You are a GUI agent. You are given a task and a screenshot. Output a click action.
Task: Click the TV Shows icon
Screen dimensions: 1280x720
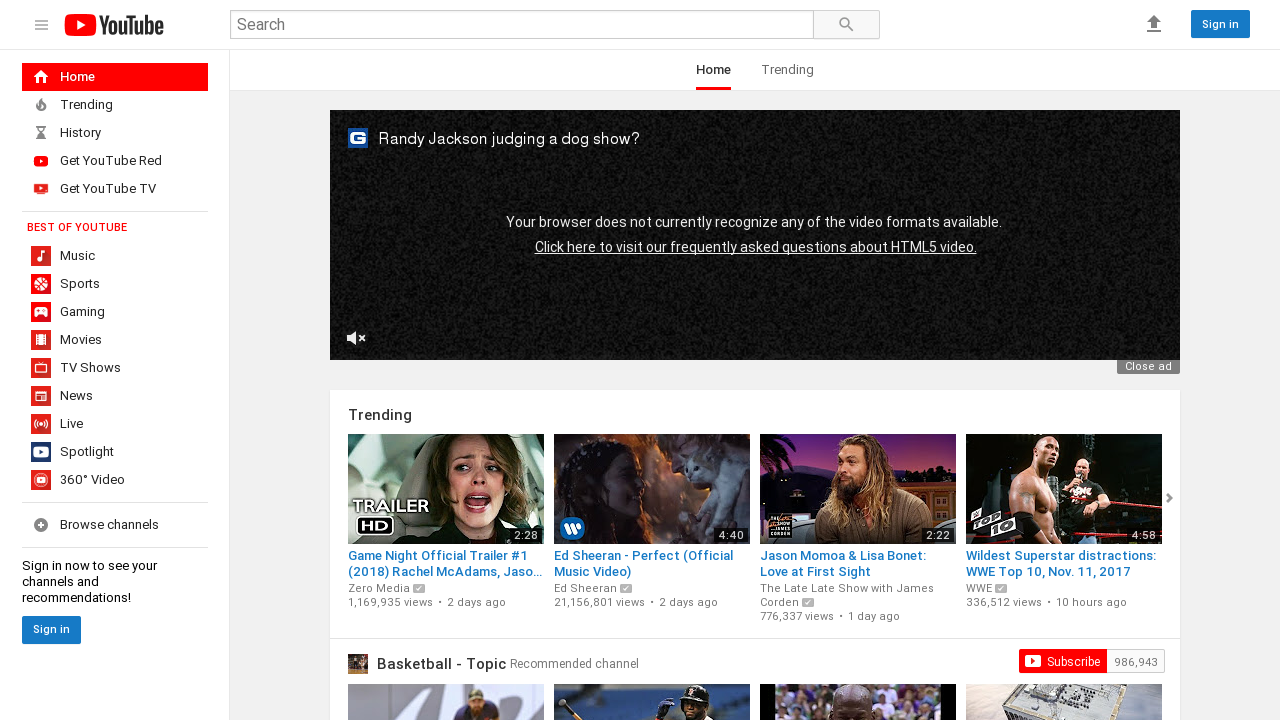click(x=41, y=368)
